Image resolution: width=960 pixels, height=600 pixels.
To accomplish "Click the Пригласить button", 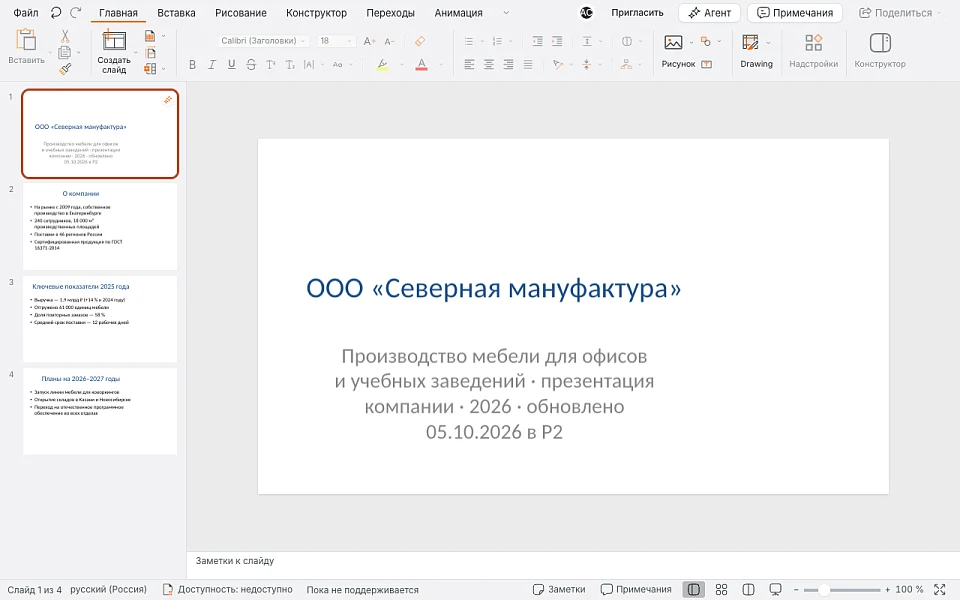I will 637,12.
